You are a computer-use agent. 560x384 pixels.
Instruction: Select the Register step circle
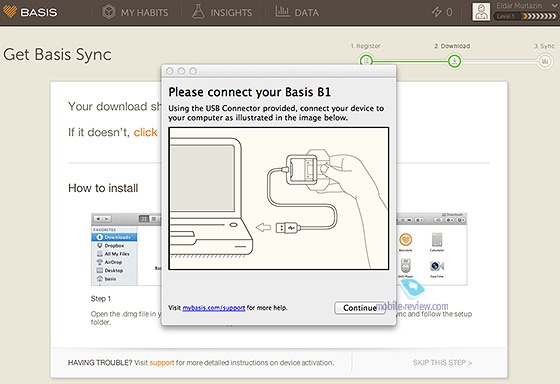coord(366,61)
